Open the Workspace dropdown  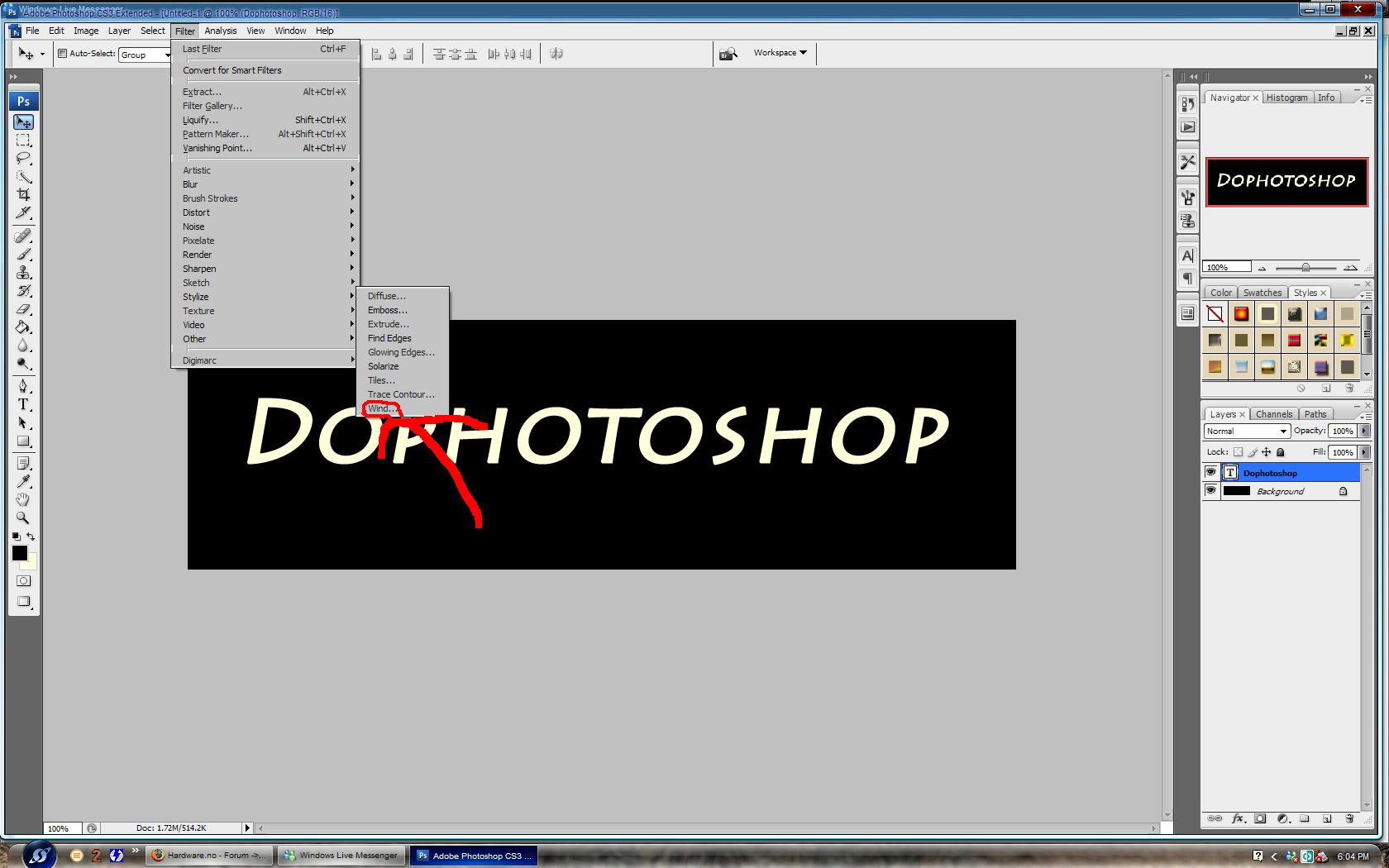click(780, 53)
